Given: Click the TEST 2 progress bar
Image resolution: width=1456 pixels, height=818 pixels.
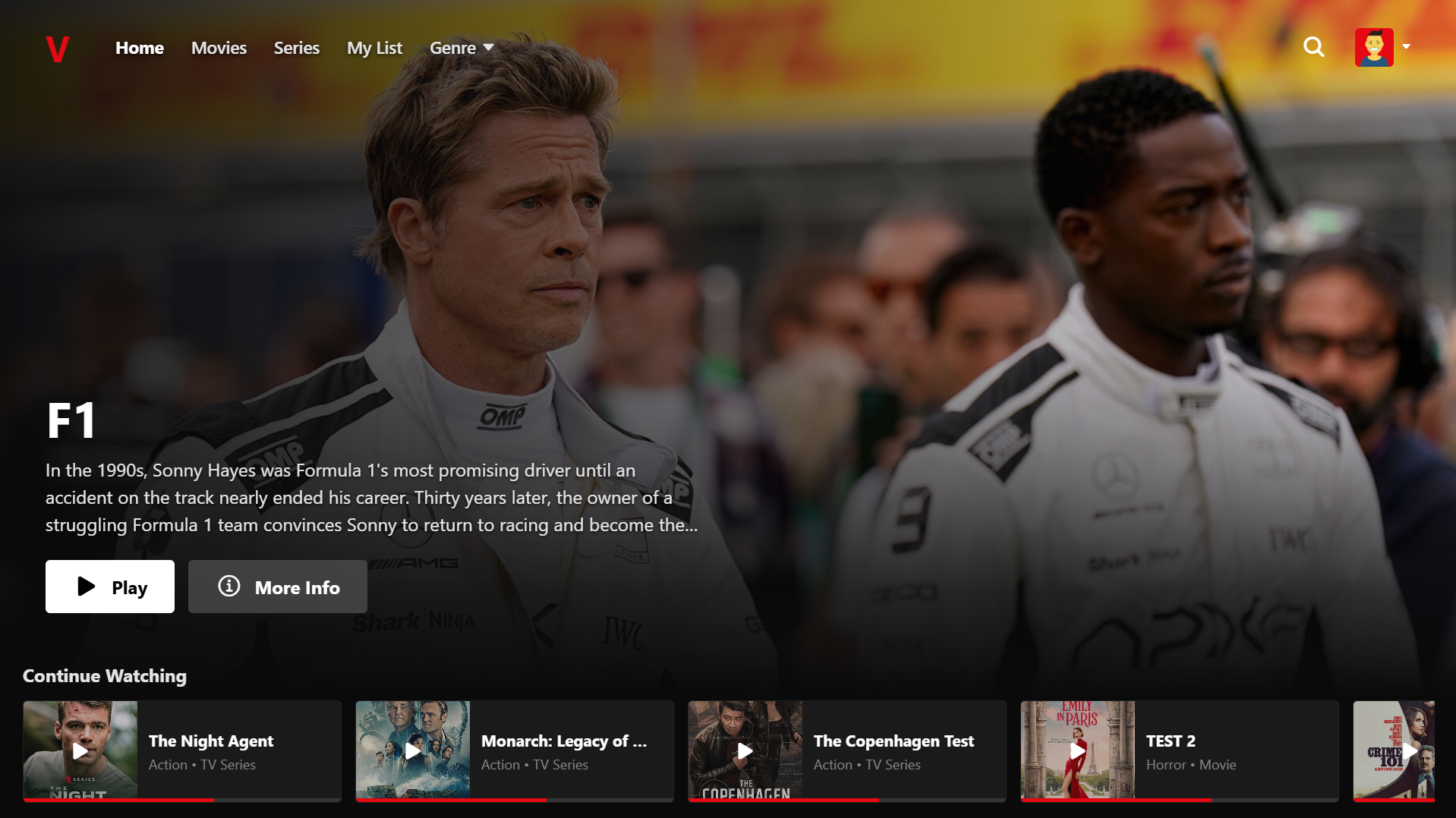Looking at the screenshot, I should pyautogui.click(x=1180, y=800).
